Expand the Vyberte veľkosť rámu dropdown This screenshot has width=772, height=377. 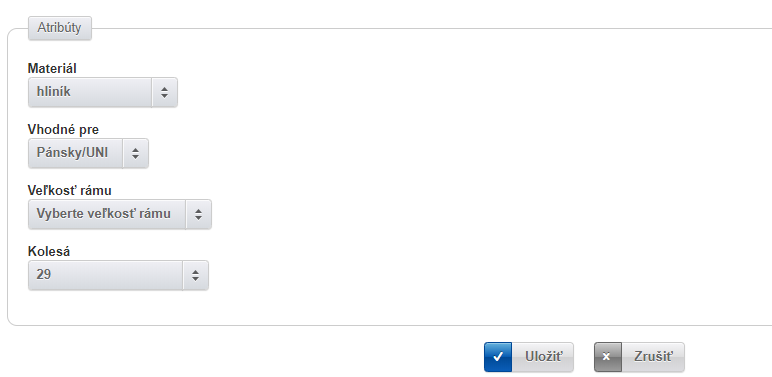click(120, 214)
